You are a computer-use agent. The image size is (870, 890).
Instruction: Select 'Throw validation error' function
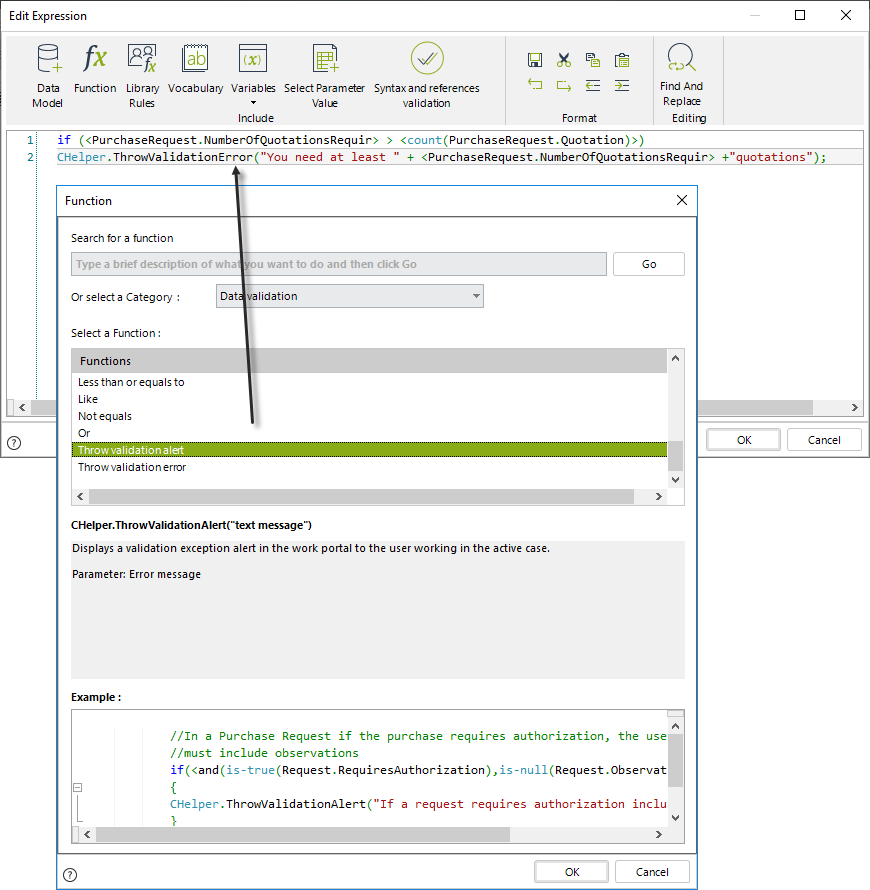pos(369,467)
